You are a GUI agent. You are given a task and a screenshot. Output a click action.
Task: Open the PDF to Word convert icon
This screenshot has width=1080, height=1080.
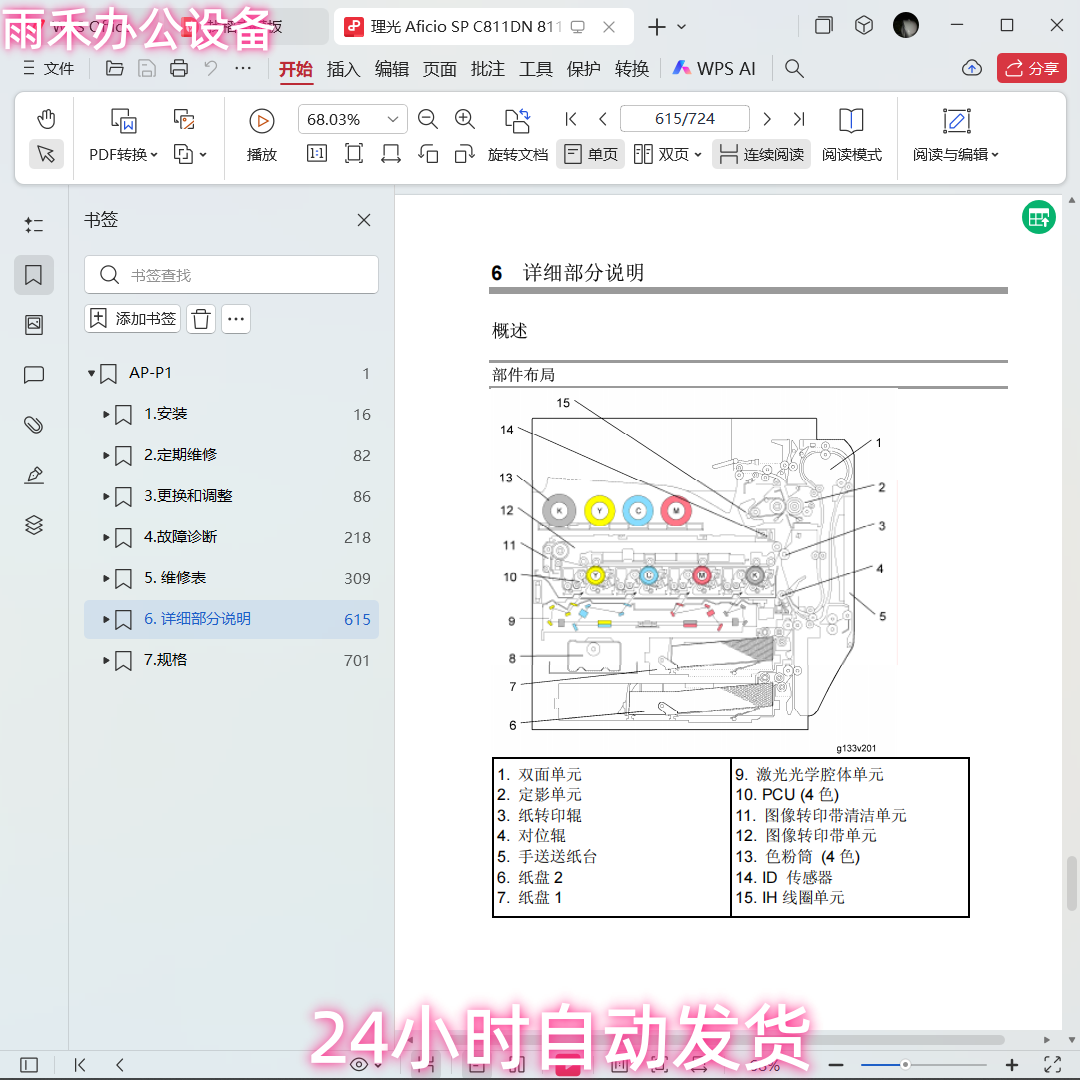[124, 121]
